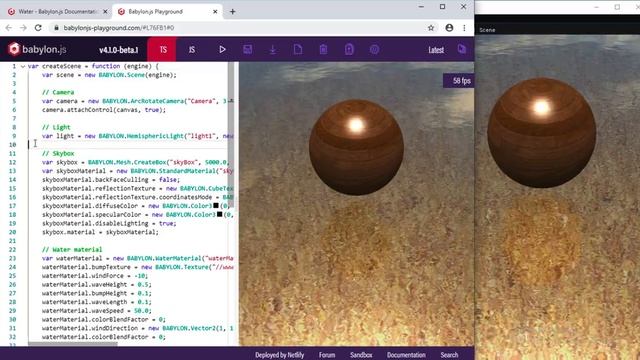This screenshot has height=360, width=640.
Task: Click the address bar URL
Action: [x=119, y=28]
